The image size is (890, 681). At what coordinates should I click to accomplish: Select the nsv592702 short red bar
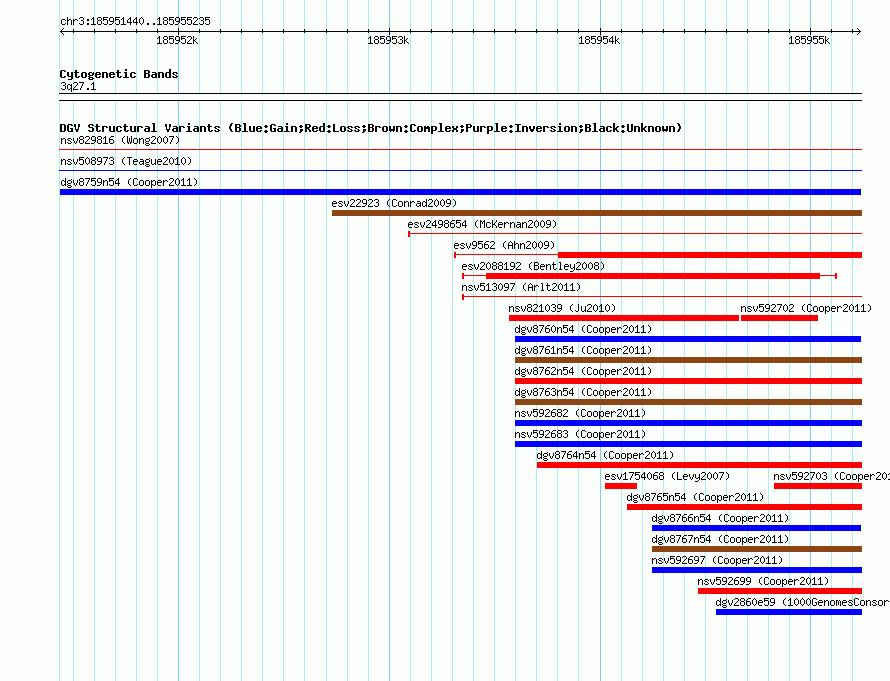point(779,318)
